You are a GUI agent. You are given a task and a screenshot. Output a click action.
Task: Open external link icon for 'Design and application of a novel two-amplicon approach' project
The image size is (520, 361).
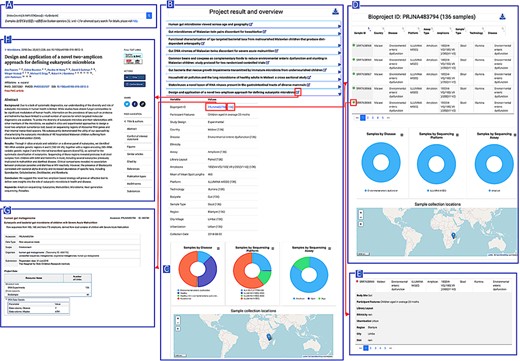(x=298, y=92)
